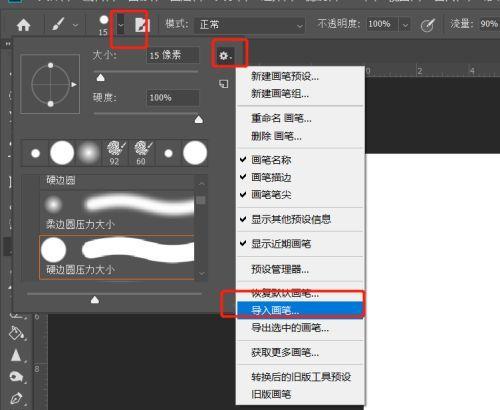Adjust the 大小 size slider handle
This screenshot has width=500, height=410.
[x=100, y=78]
